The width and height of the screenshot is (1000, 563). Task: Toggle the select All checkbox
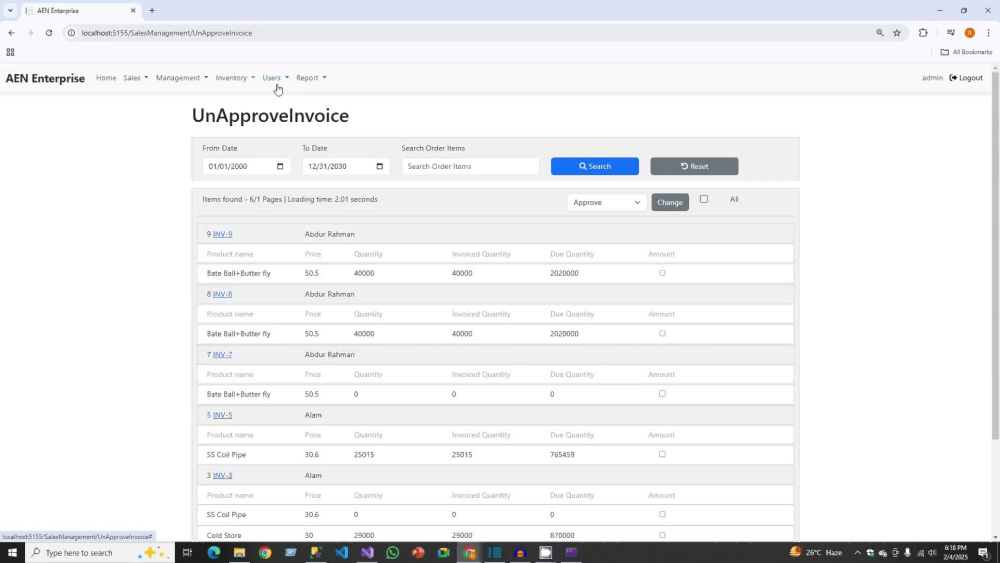(704, 199)
